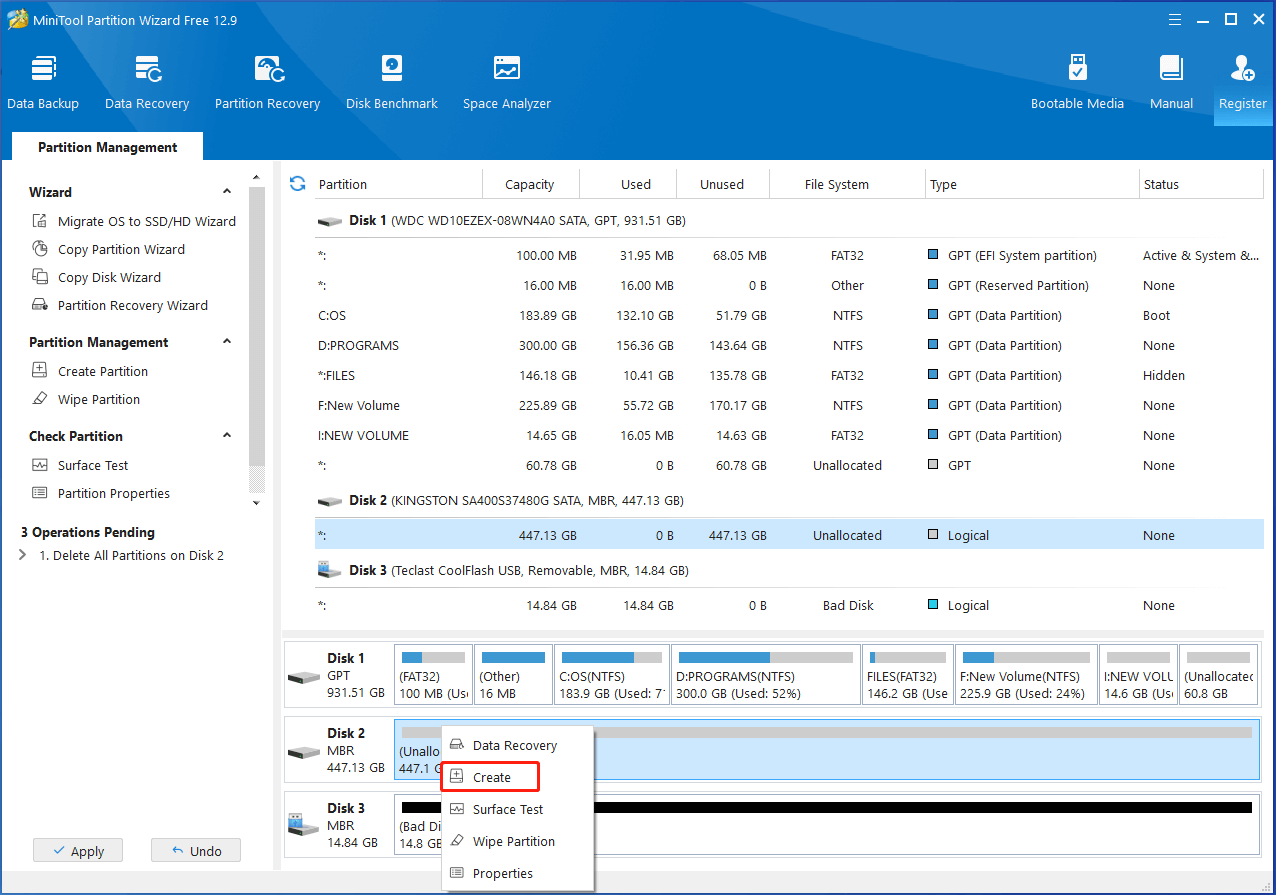Click the Undo button
The image size is (1276, 895).
[196, 851]
